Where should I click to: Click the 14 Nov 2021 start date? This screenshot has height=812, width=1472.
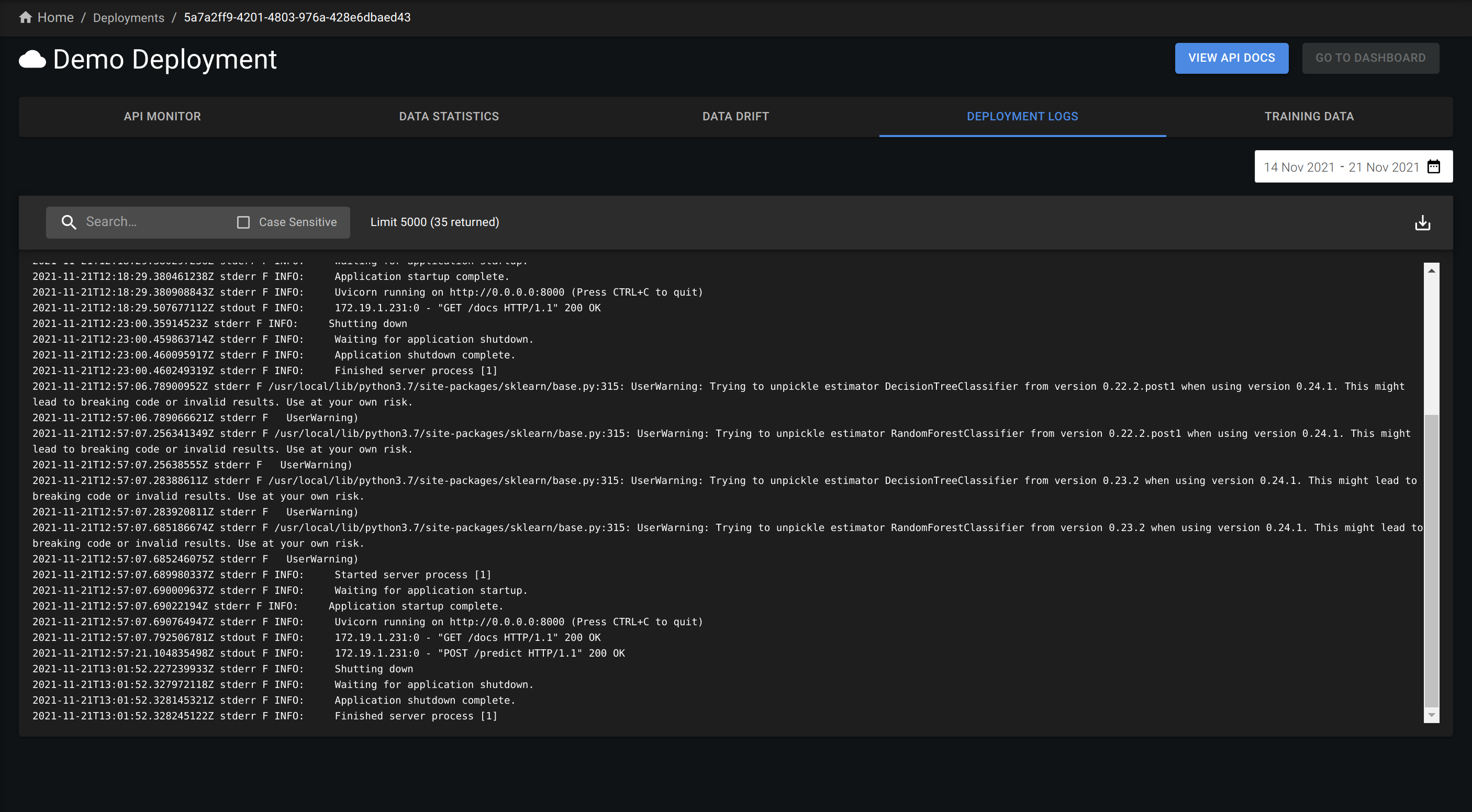tap(1299, 167)
